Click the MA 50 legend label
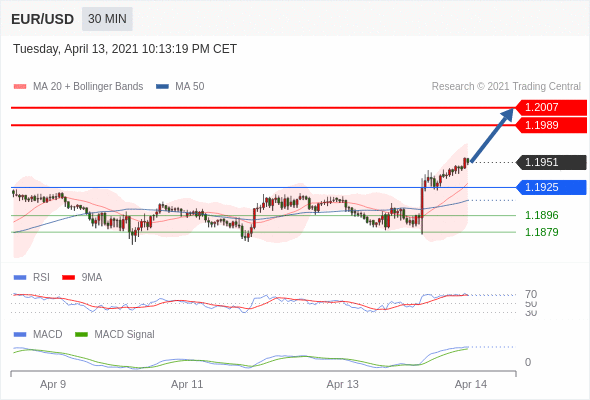The image size is (590, 400). click(190, 87)
